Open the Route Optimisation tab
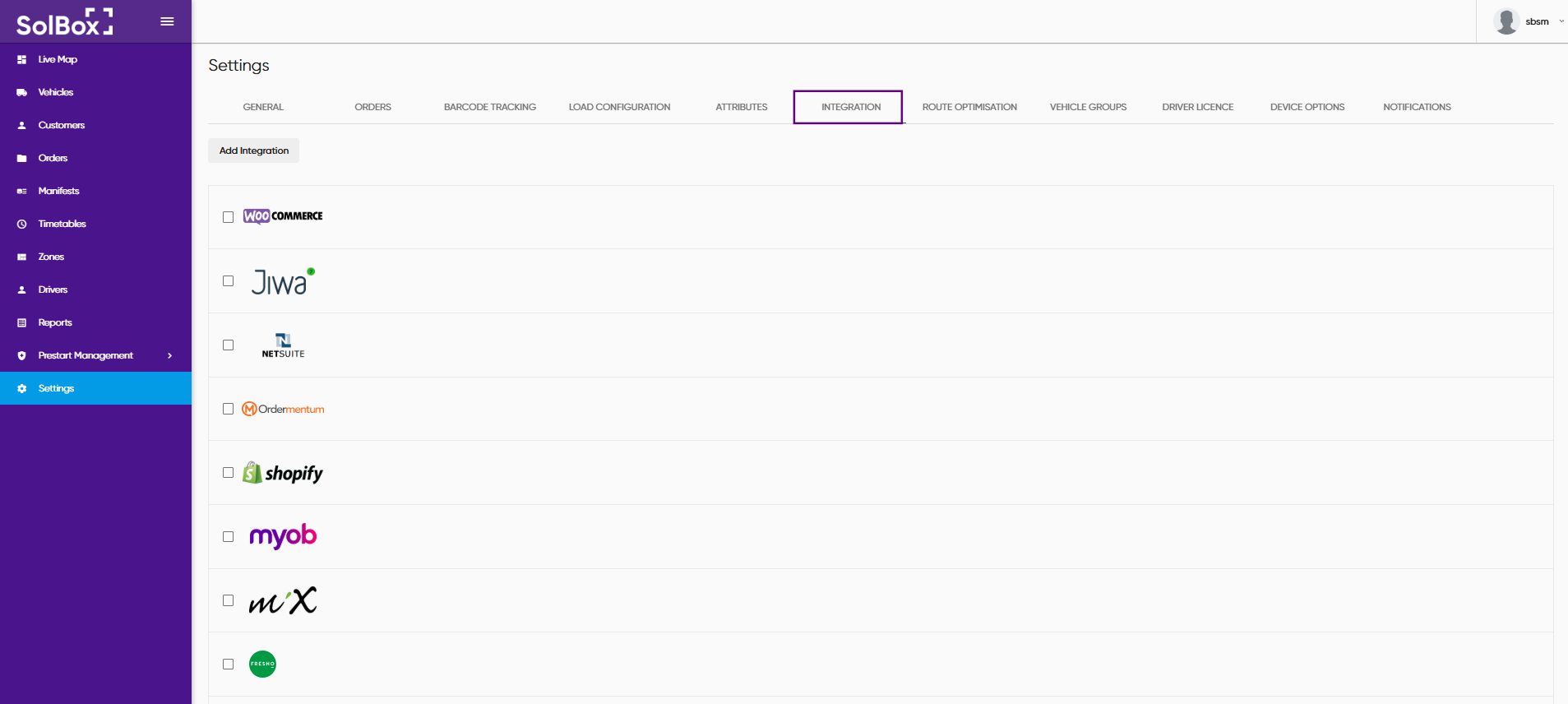Viewport: 1568px width, 704px height. click(969, 107)
